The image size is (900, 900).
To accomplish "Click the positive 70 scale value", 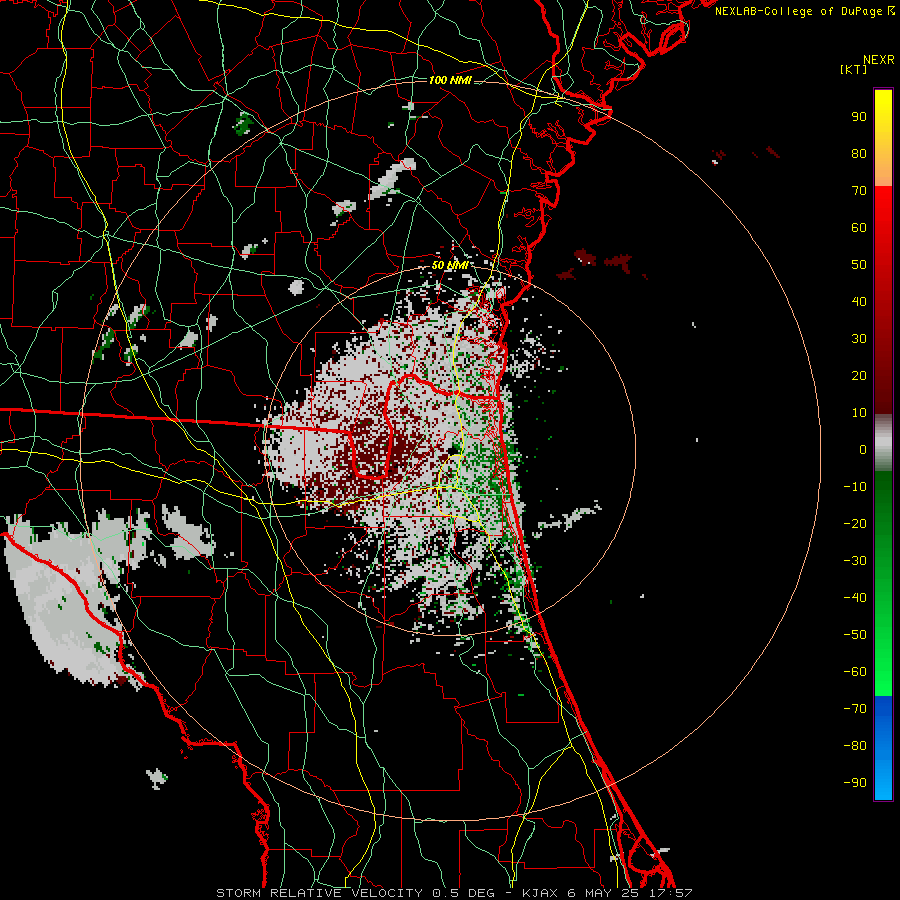I will [x=859, y=191].
